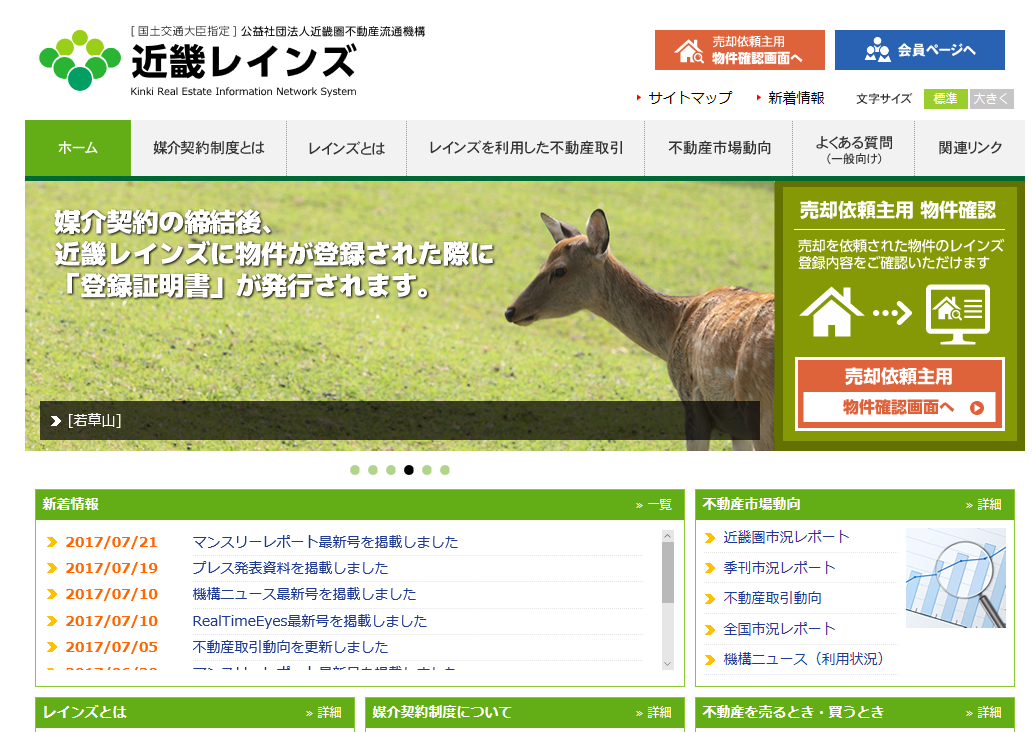The image size is (1032, 732).
Task: Switch to the ホーム tab
Action: pyautogui.click(x=77, y=147)
